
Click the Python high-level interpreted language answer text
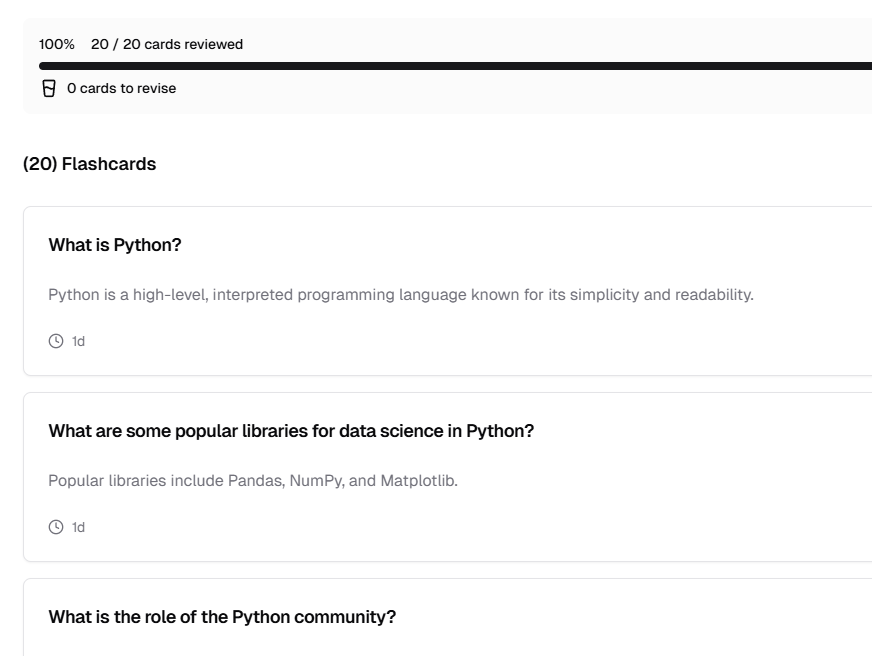[400, 295]
